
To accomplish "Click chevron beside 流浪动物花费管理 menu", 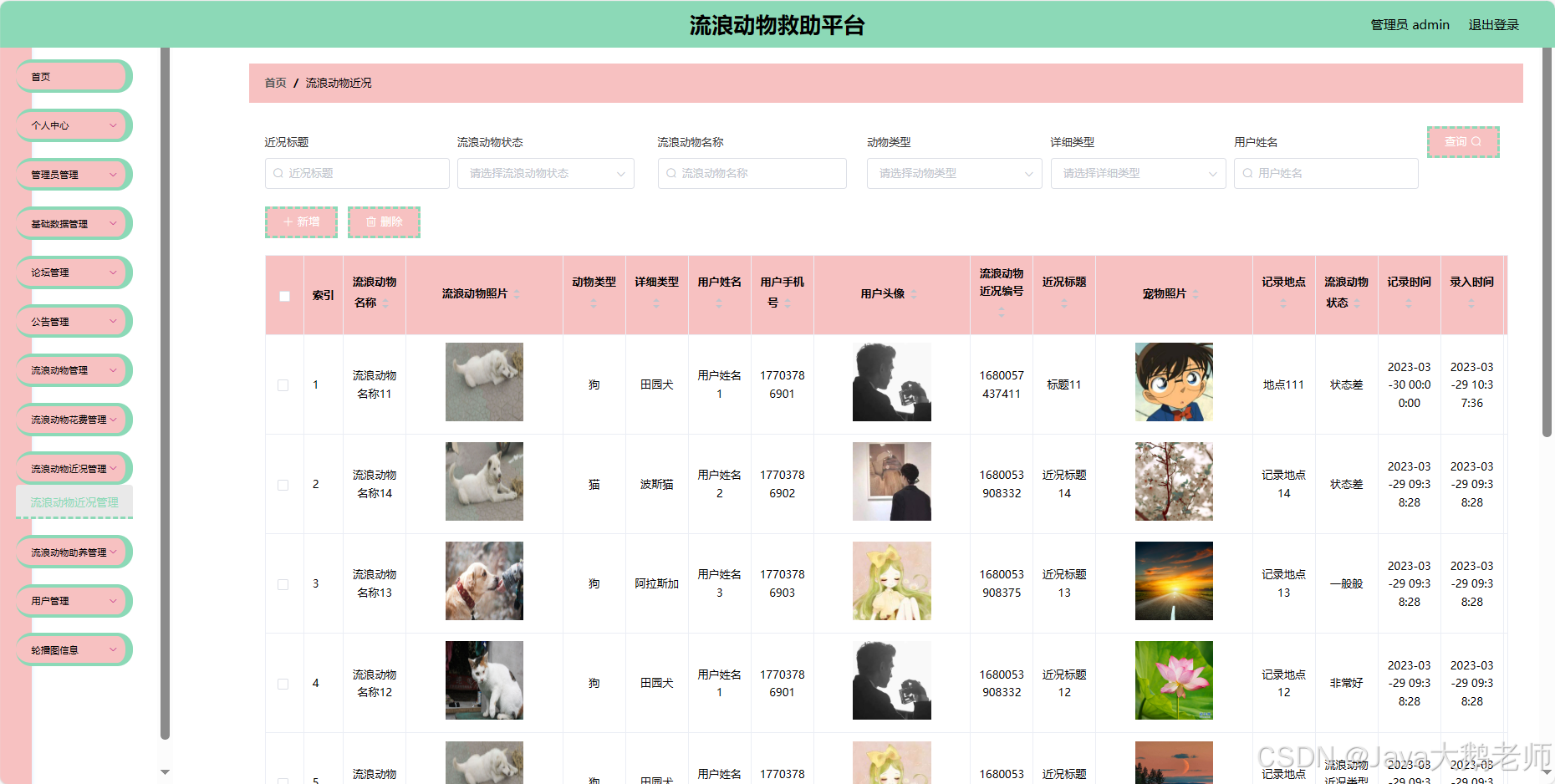I will (113, 420).
